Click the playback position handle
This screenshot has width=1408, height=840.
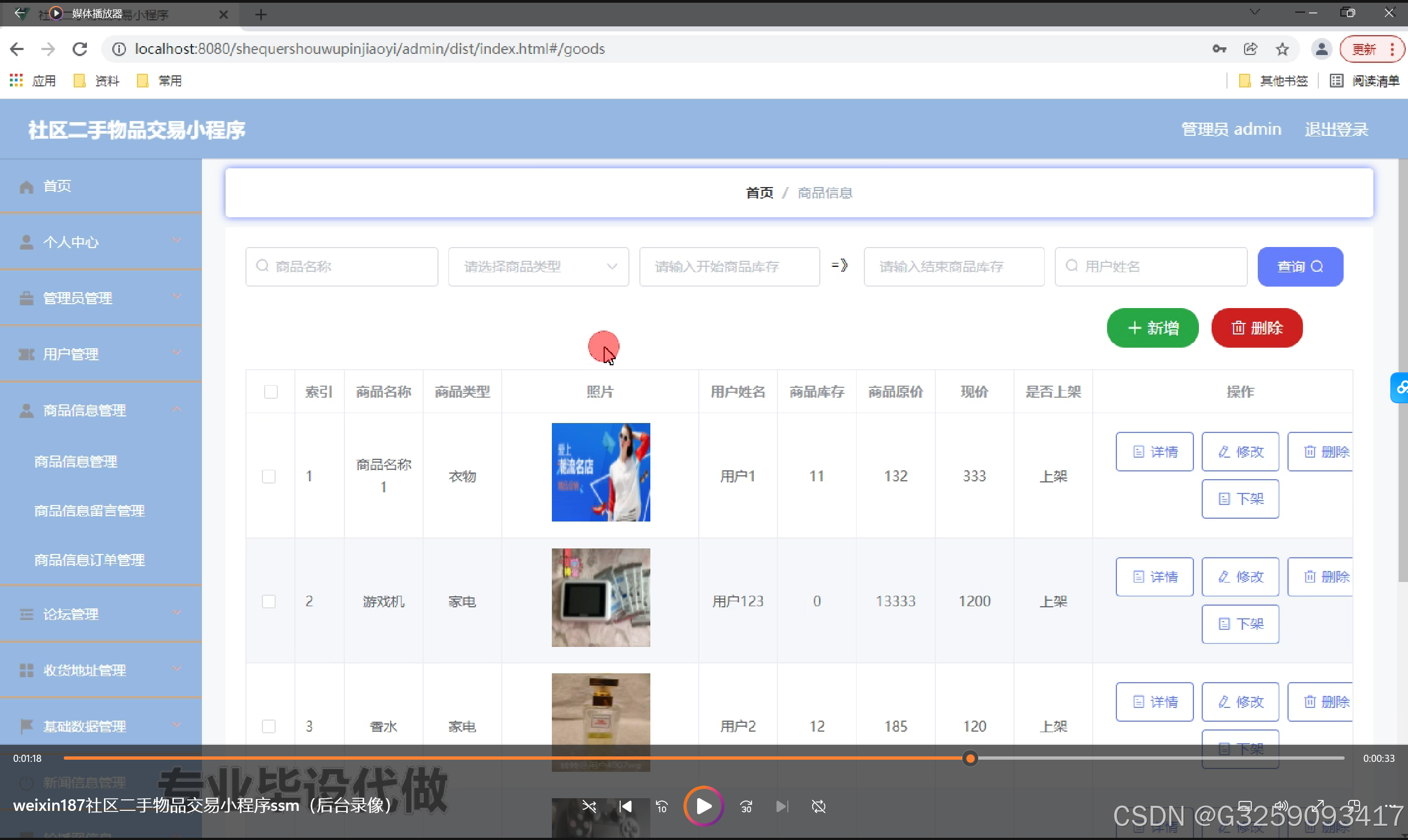970,758
